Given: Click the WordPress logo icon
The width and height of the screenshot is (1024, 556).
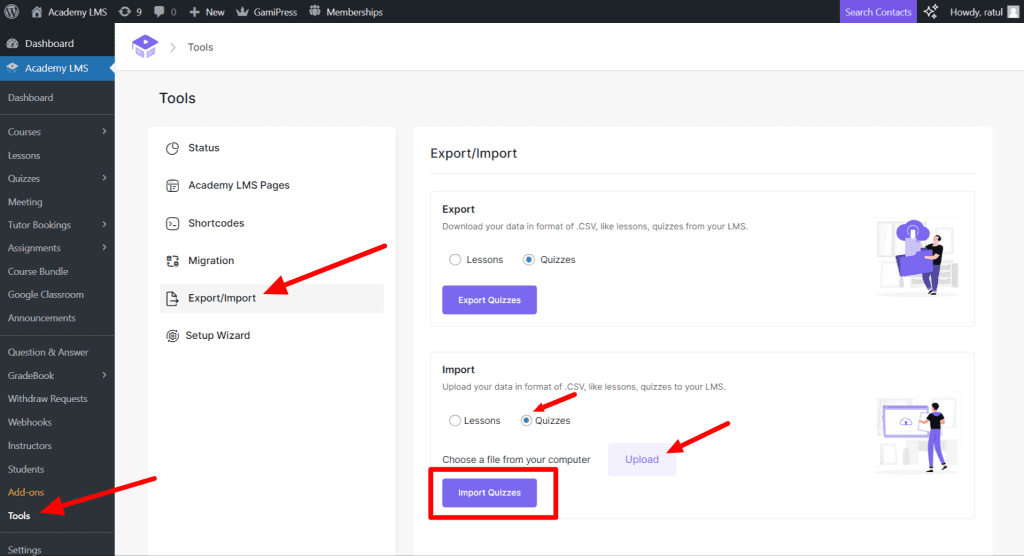Looking at the screenshot, I should pos(12,12).
